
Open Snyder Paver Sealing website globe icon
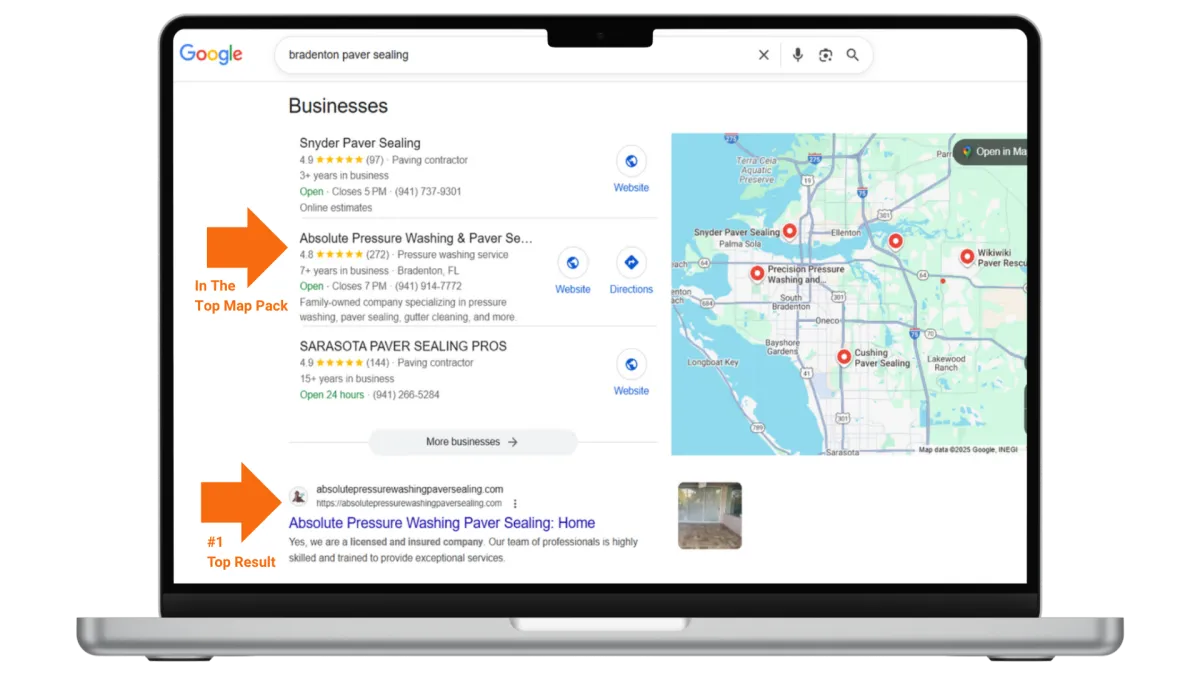click(x=631, y=161)
